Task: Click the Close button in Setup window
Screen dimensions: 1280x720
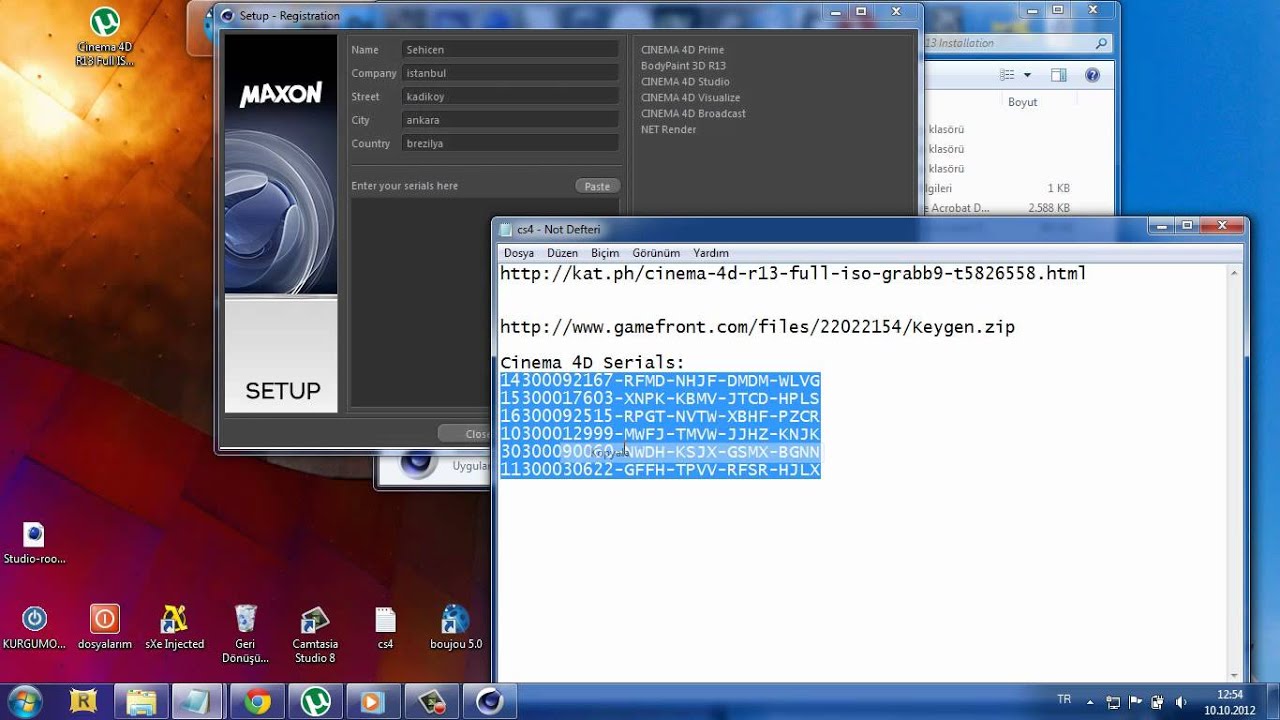Action: point(478,434)
